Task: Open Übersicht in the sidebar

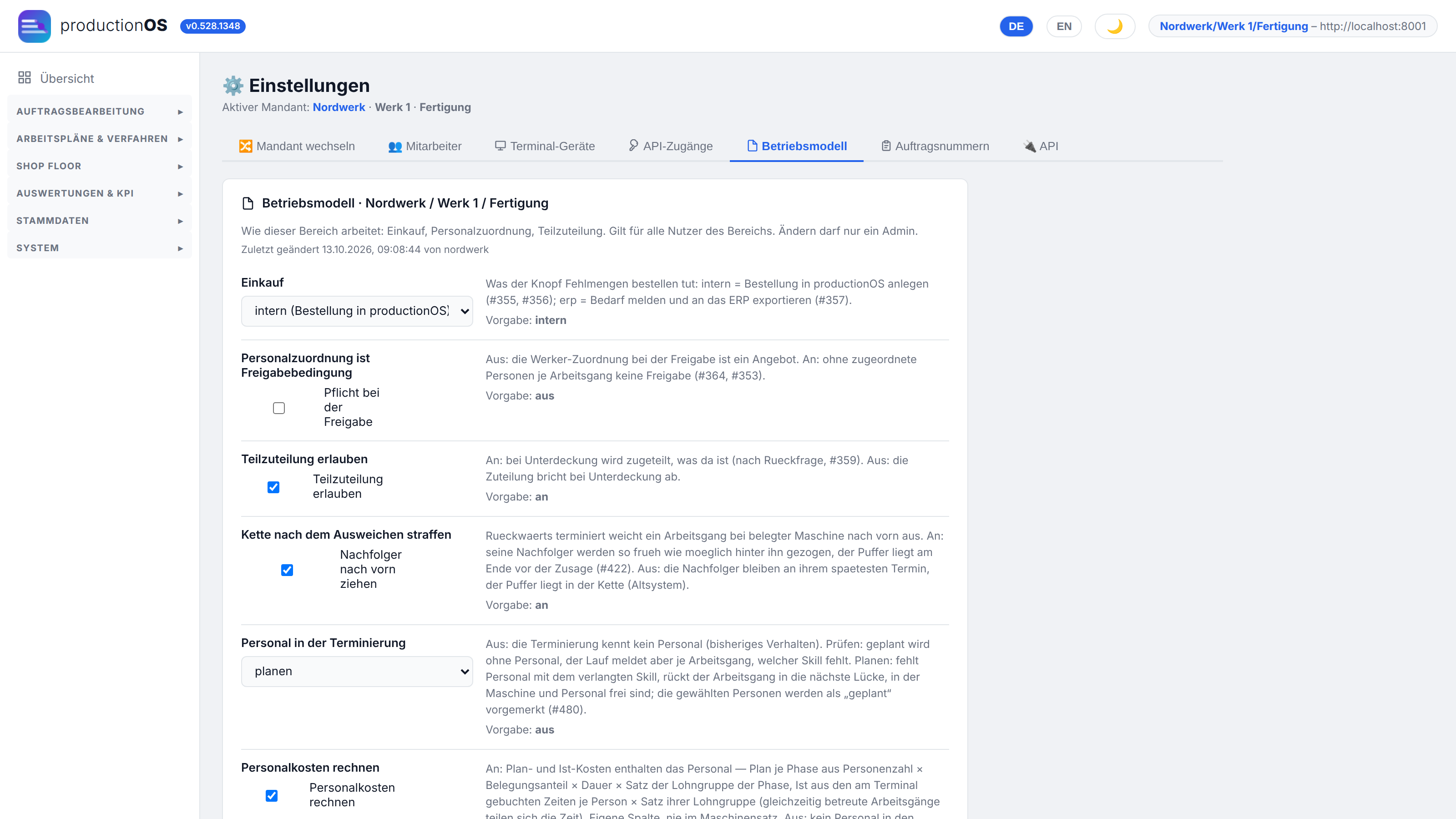Action: tap(100, 78)
